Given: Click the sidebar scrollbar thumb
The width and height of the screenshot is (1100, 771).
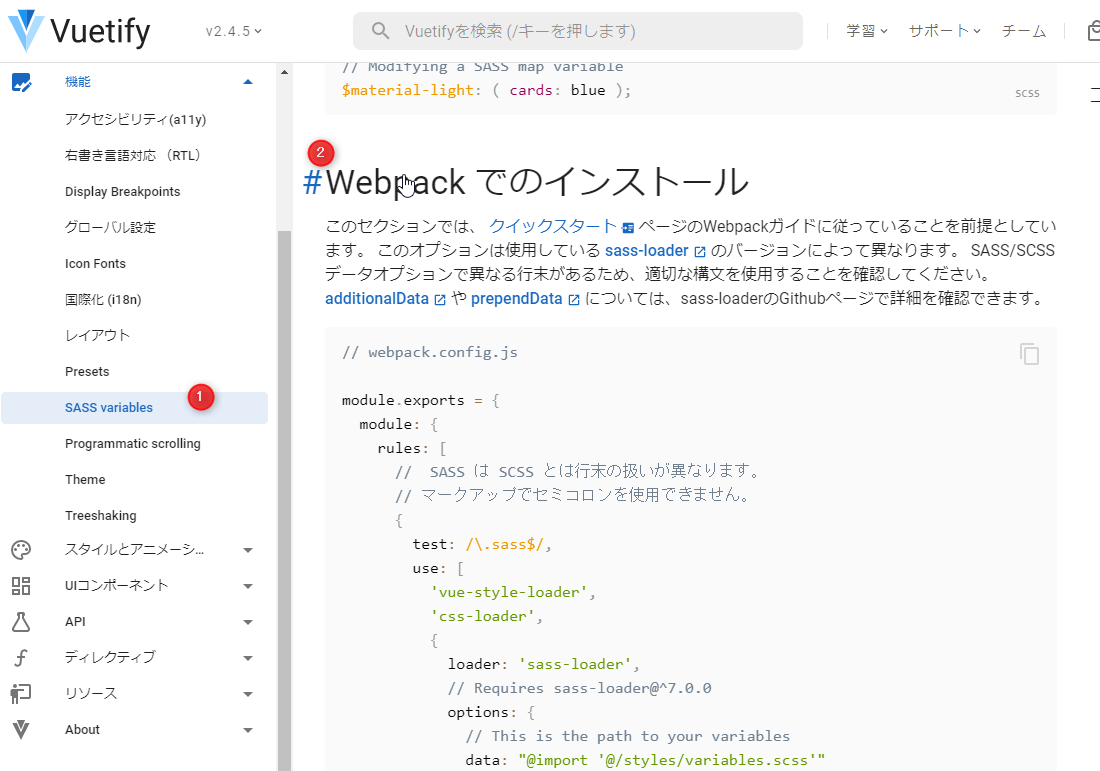Looking at the screenshot, I should 284,500.
